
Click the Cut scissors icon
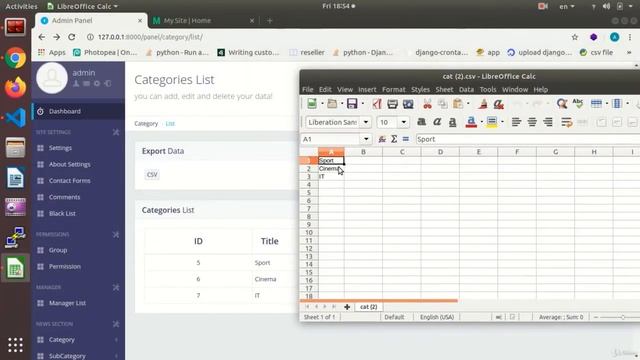(x=427, y=104)
